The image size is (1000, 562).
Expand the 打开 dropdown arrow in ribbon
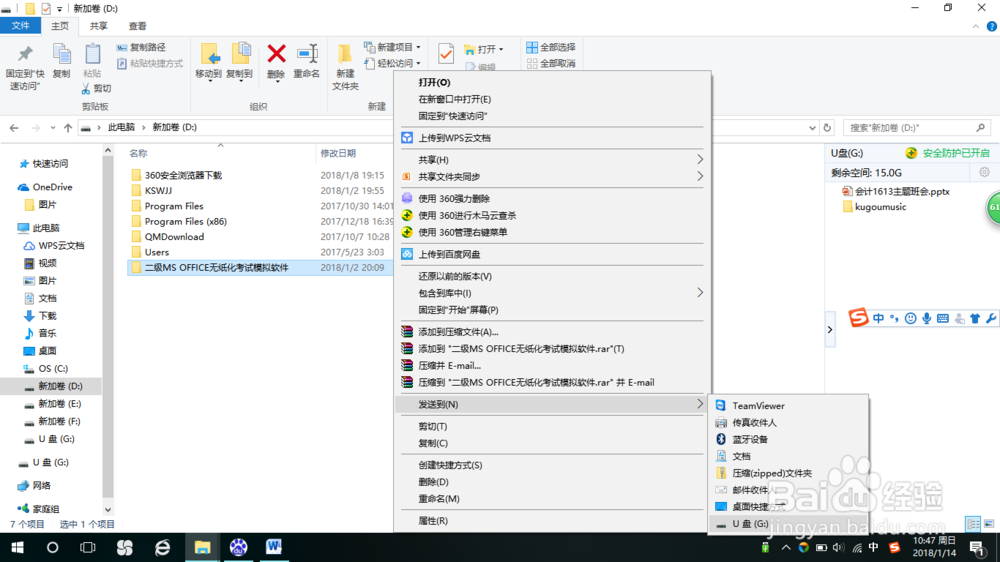pos(501,49)
